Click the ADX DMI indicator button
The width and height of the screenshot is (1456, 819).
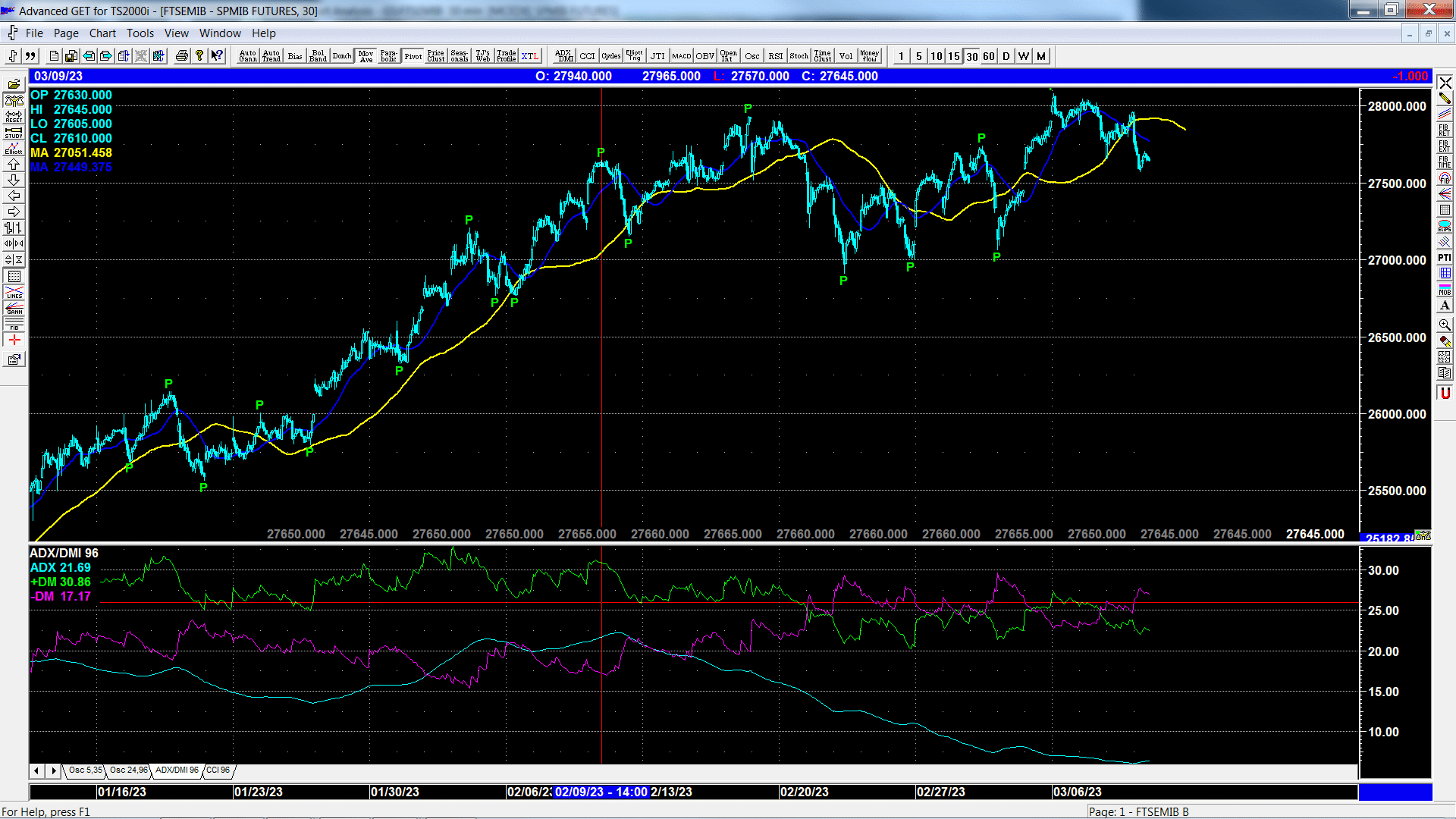click(x=564, y=56)
